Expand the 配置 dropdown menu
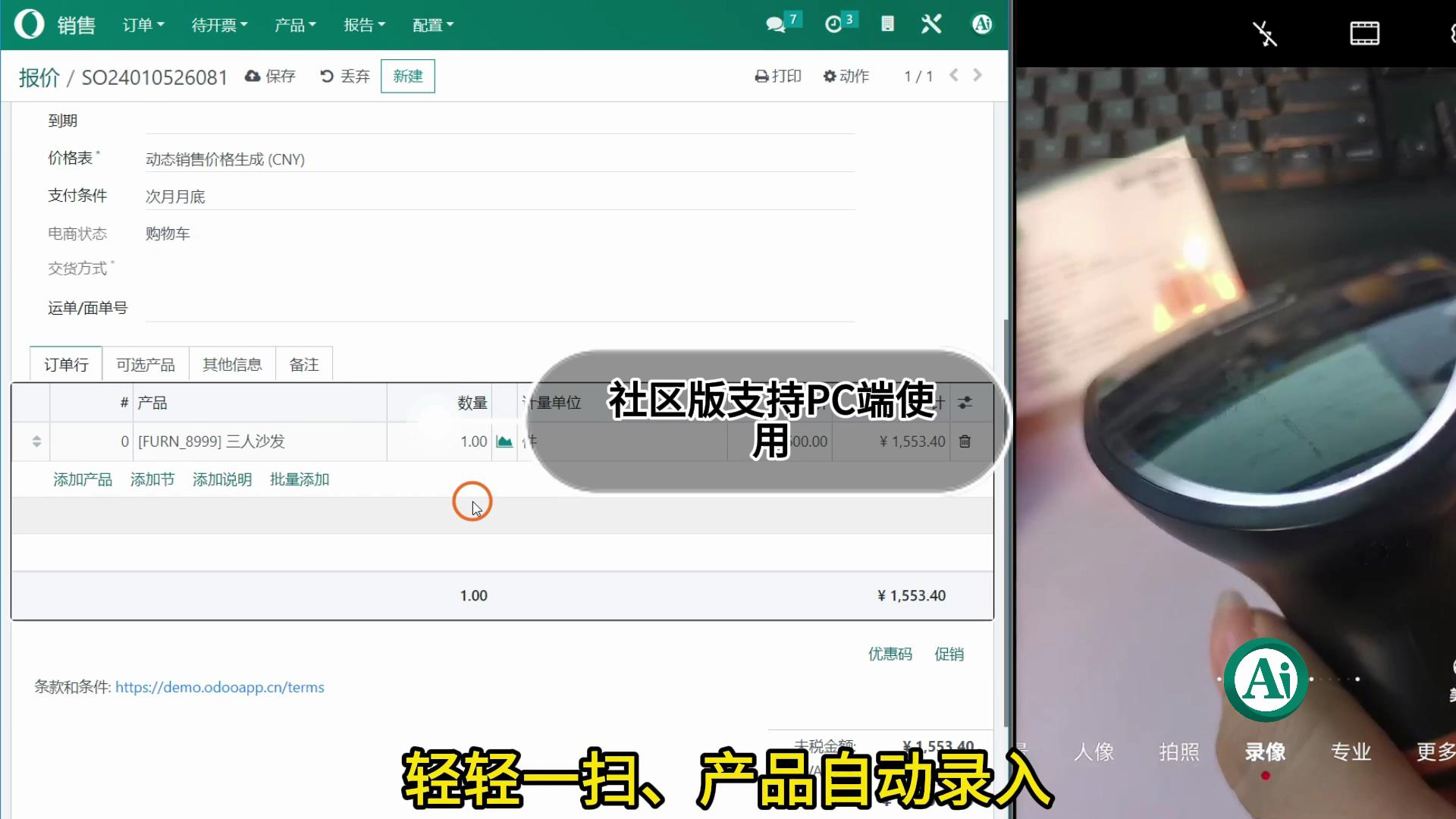Viewport: 1456px width, 819px height. tap(432, 24)
